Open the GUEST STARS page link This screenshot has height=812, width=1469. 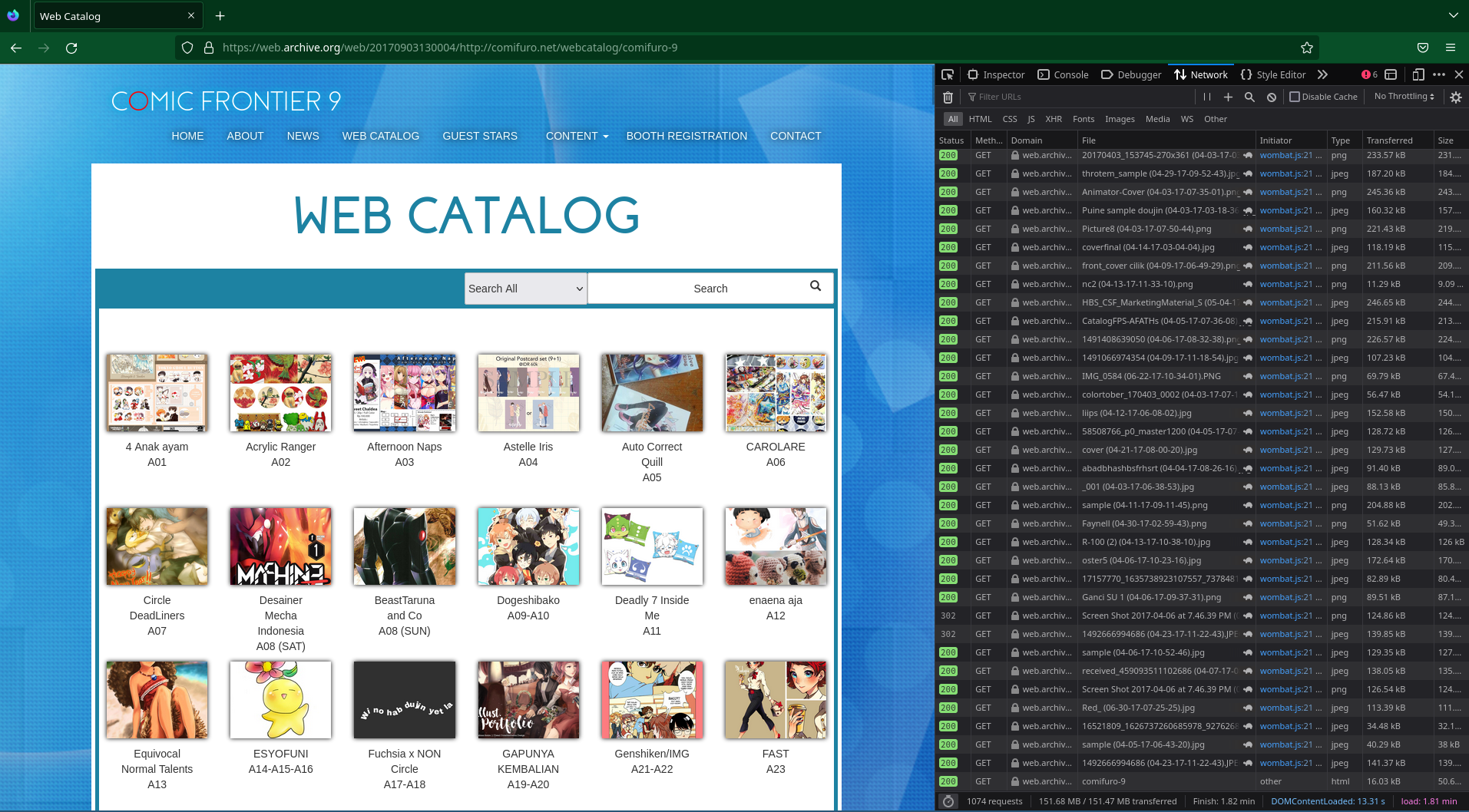[480, 136]
